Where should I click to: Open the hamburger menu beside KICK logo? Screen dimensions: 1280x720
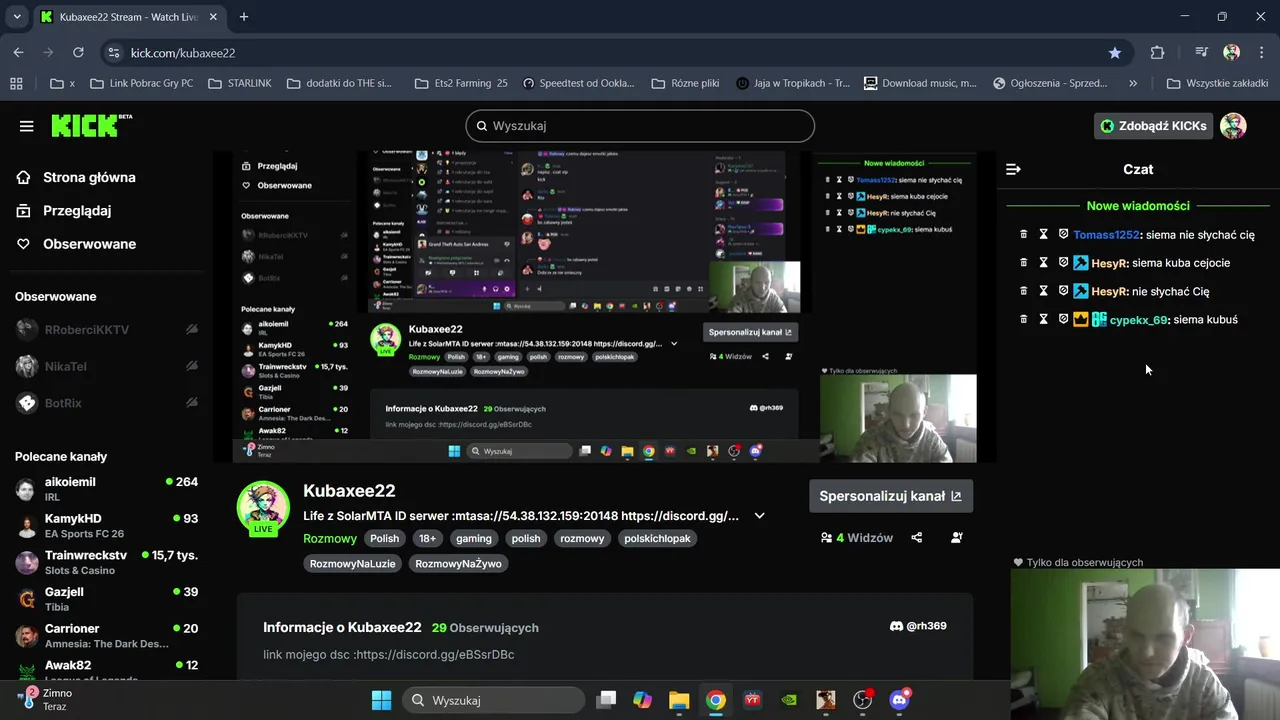[x=26, y=126]
